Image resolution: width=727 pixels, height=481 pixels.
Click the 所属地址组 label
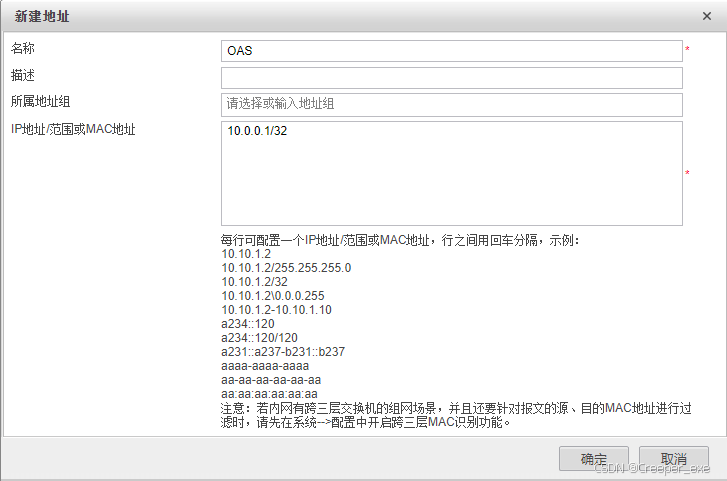(x=40, y=102)
